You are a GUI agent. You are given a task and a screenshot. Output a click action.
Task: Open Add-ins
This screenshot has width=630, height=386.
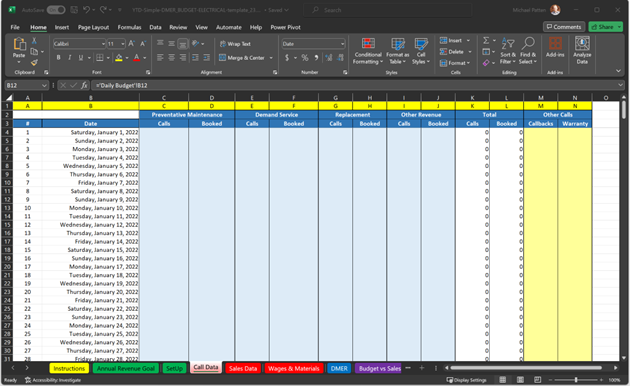pos(555,47)
